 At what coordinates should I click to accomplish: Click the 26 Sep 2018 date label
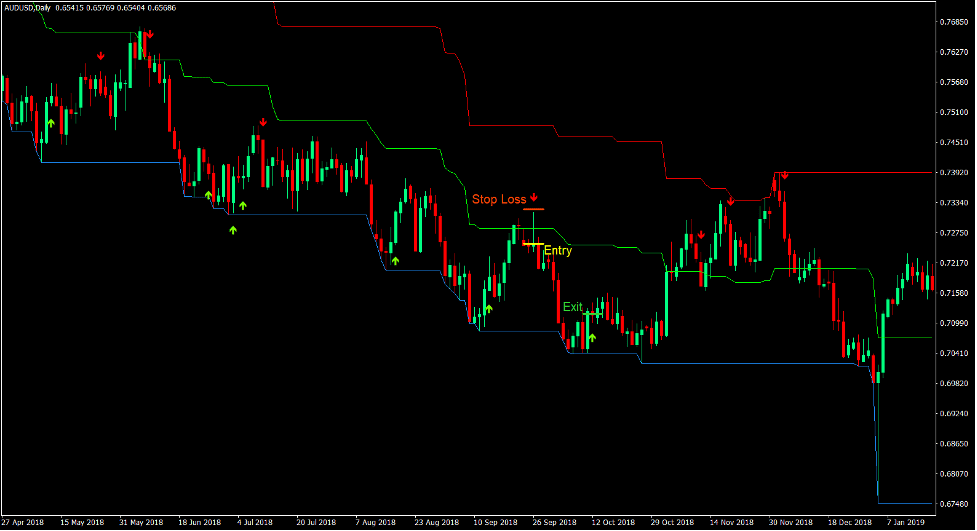(553, 522)
